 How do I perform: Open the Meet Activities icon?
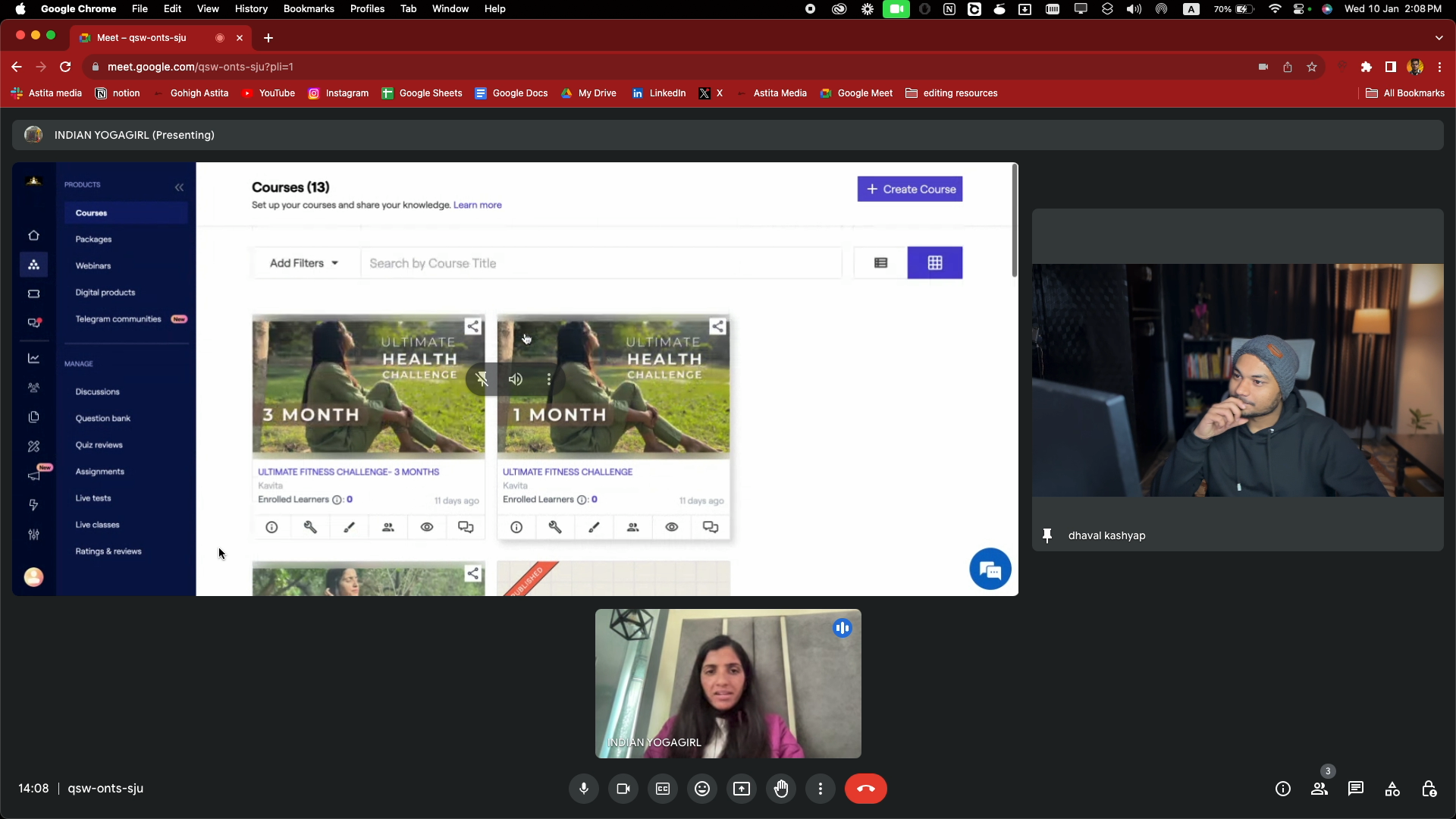1392,789
